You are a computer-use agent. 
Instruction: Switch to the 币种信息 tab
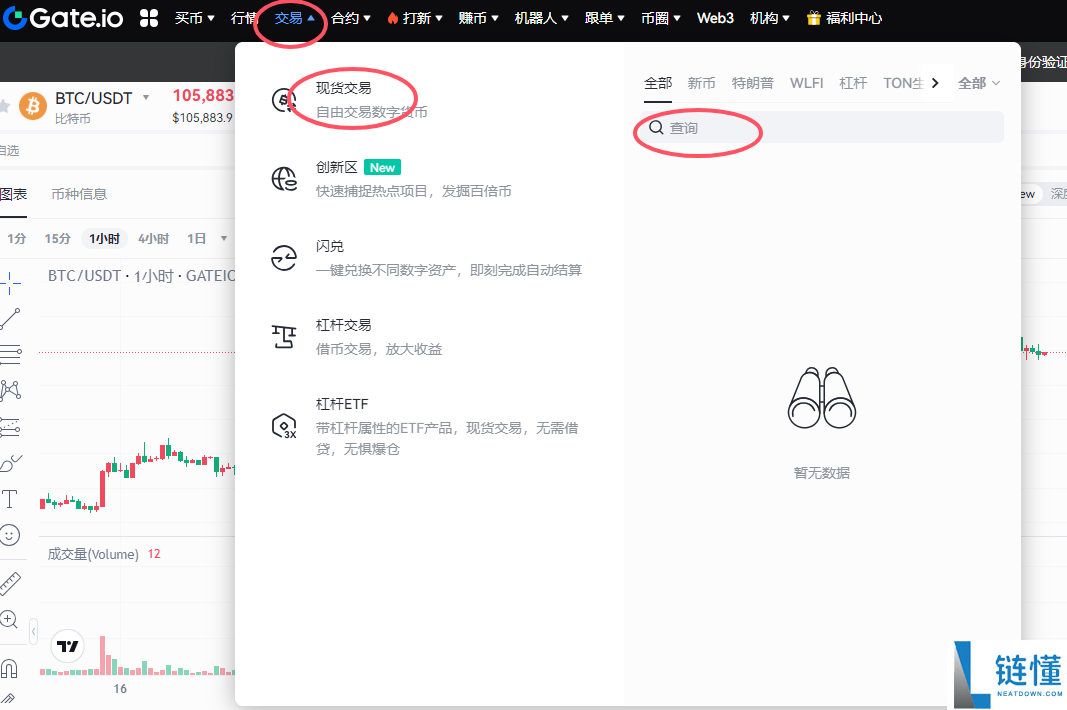79,194
